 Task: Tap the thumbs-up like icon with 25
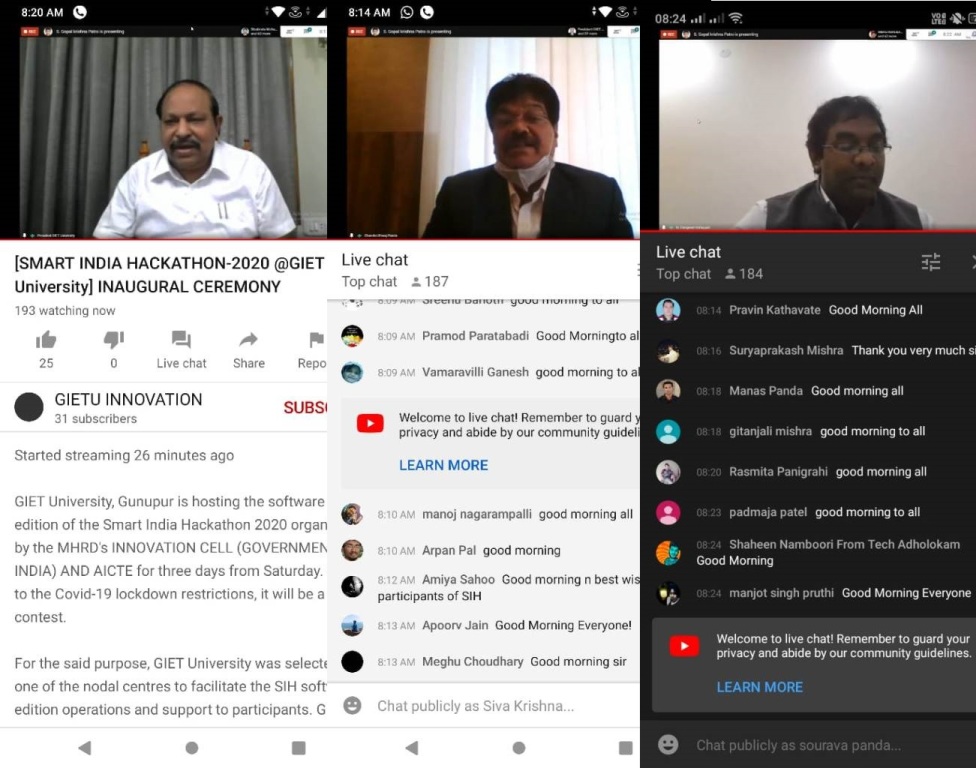pos(46,340)
